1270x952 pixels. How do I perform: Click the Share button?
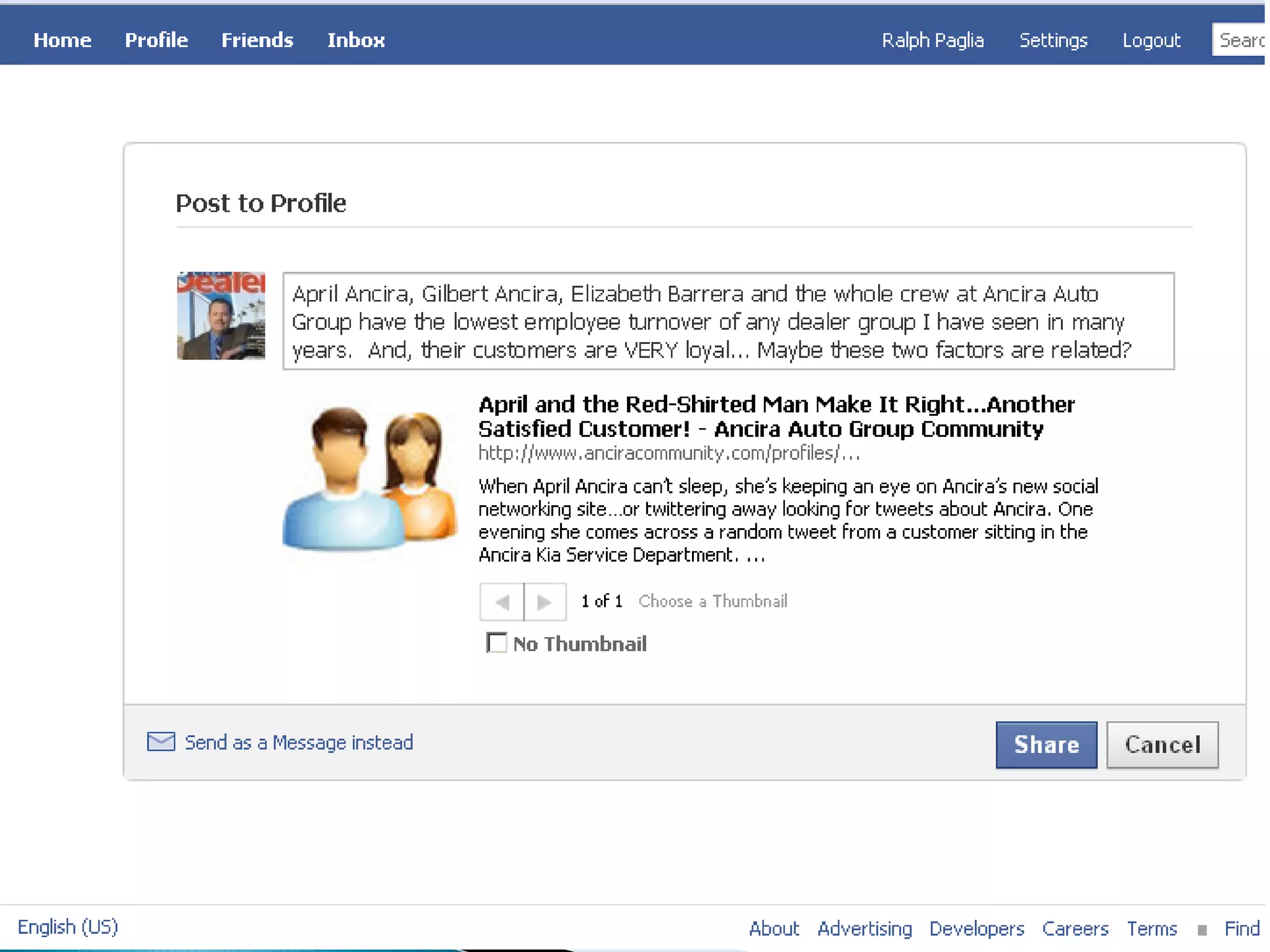pos(1046,744)
